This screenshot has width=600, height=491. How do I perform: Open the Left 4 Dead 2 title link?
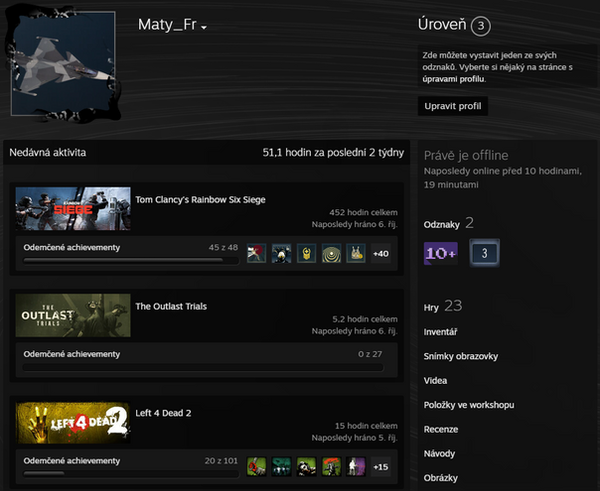[x=163, y=413]
